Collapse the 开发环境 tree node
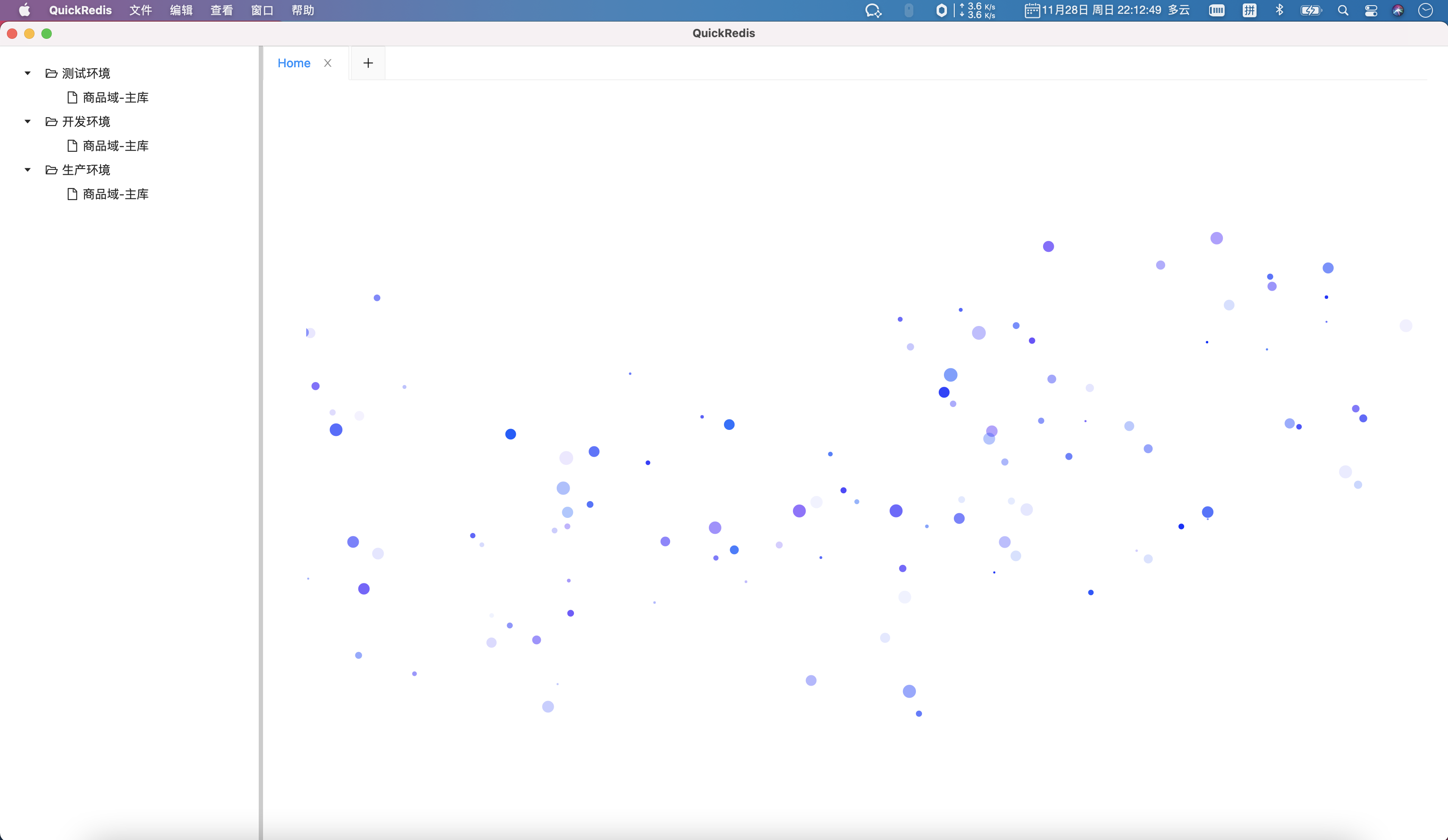The height and width of the screenshot is (840, 1448). coord(28,122)
